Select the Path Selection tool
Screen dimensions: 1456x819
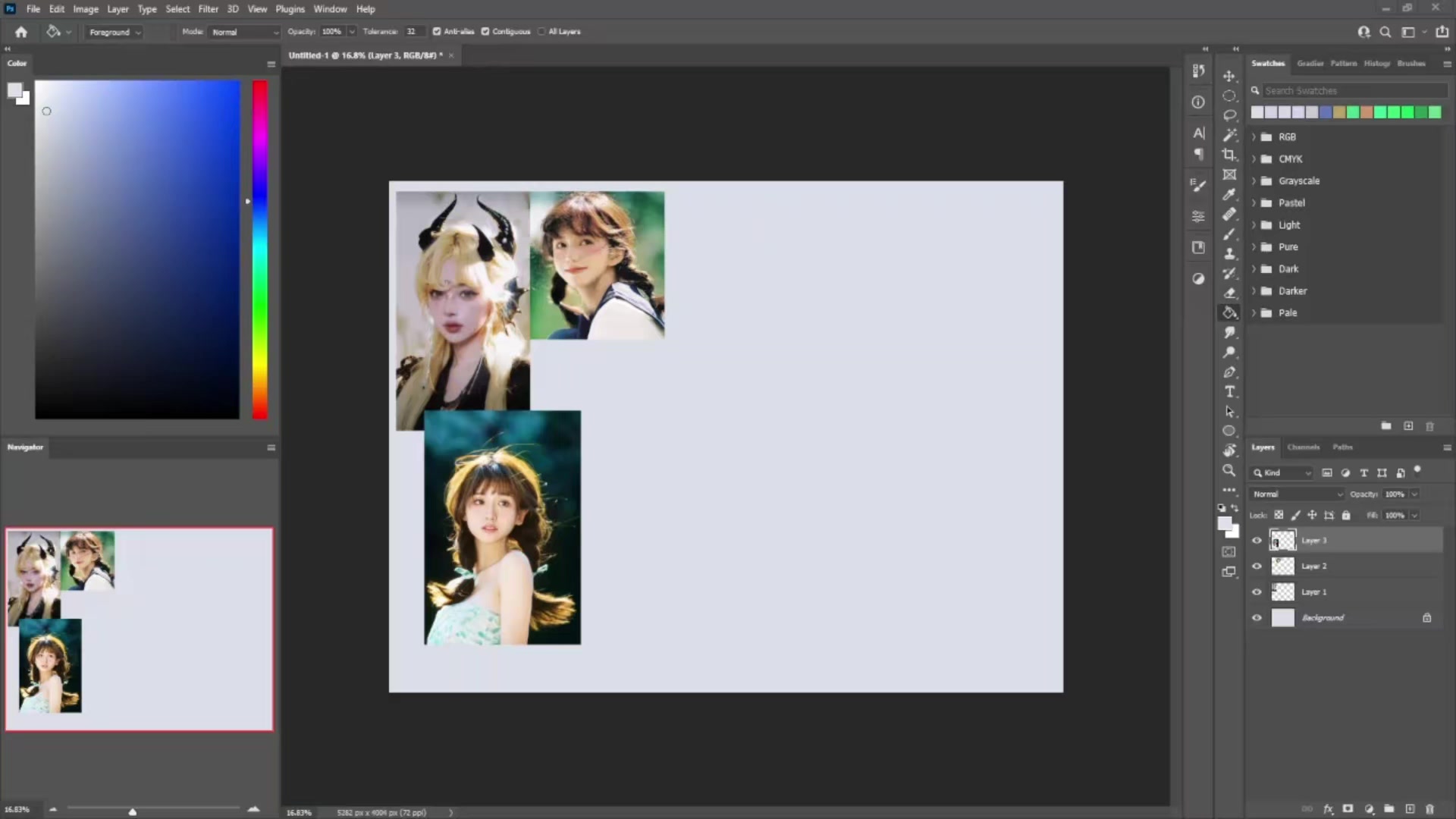click(1229, 411)
